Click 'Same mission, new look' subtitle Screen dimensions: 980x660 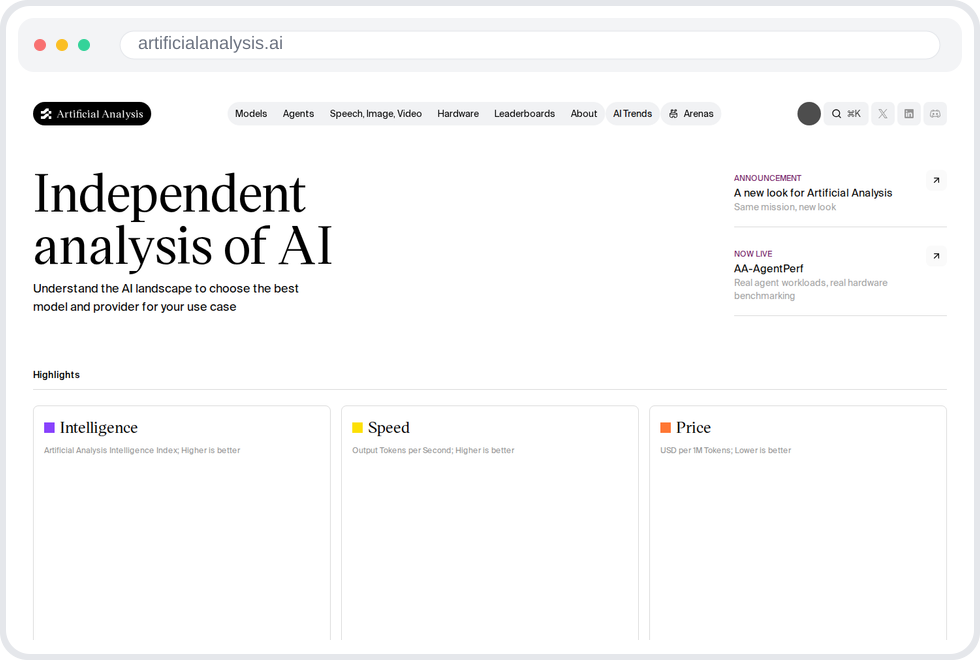(784, 207)
